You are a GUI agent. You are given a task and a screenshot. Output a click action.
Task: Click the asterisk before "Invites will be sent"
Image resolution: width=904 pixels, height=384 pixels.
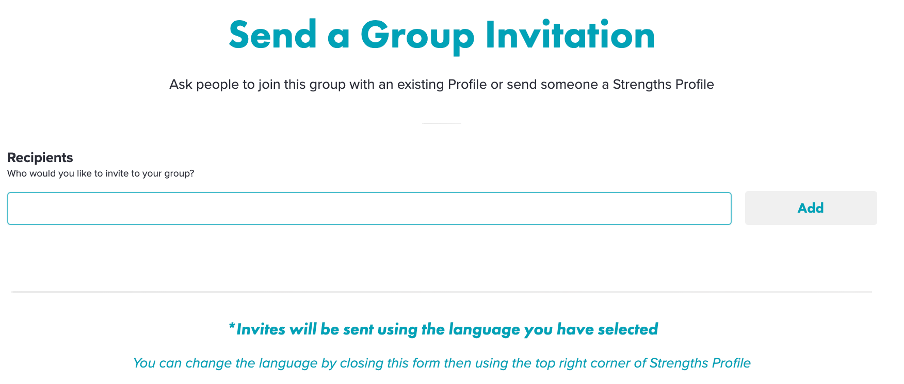pyautogui.click(x=232, y=327)
